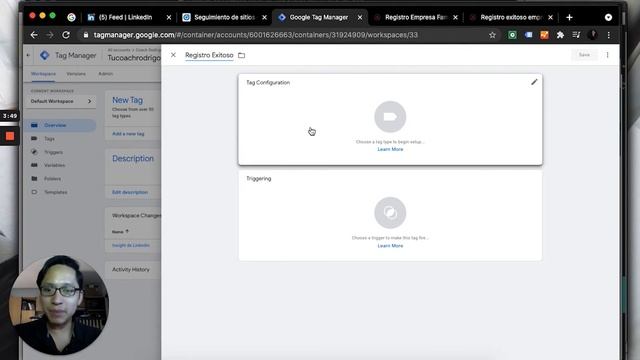Close the Registro Exitoso tag panel
Image resolution: width=640 pixels, height=360 pixels.
point(173,55)
